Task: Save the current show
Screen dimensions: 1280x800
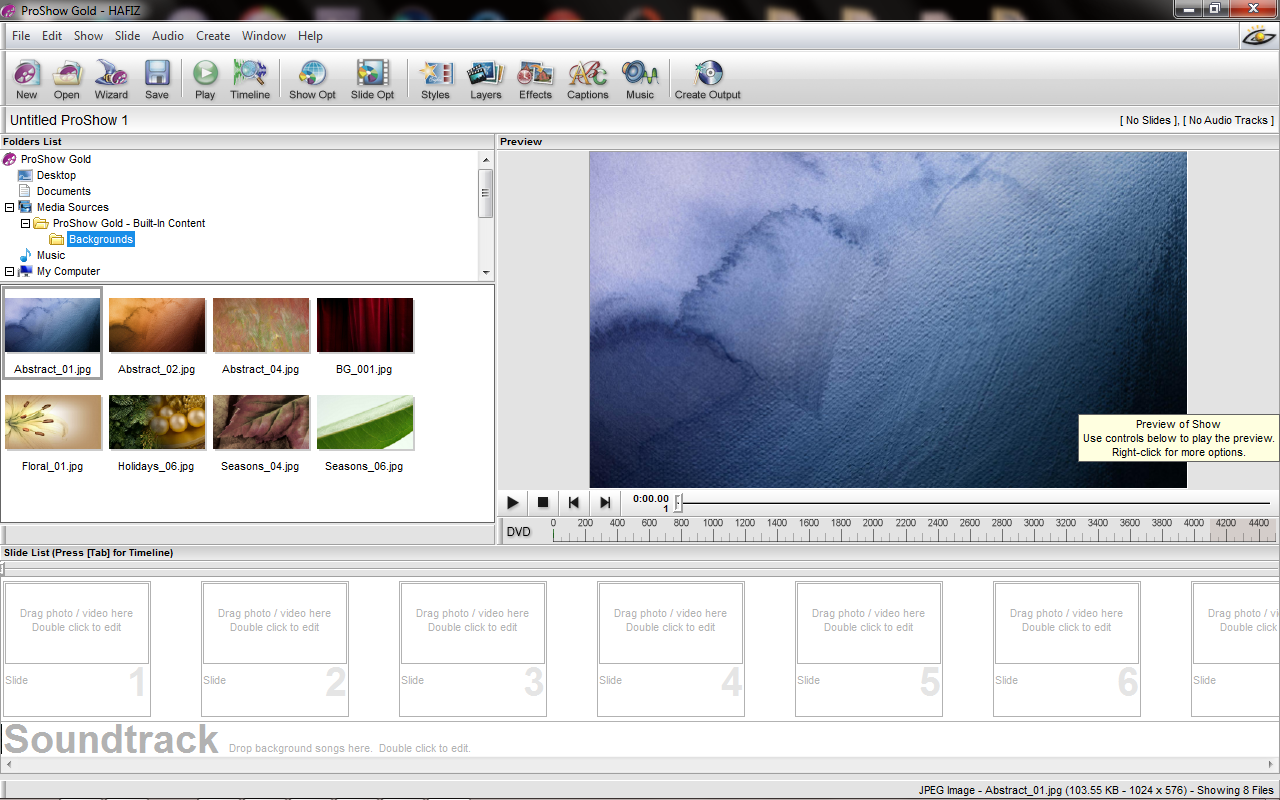Action: click(157, 79)
